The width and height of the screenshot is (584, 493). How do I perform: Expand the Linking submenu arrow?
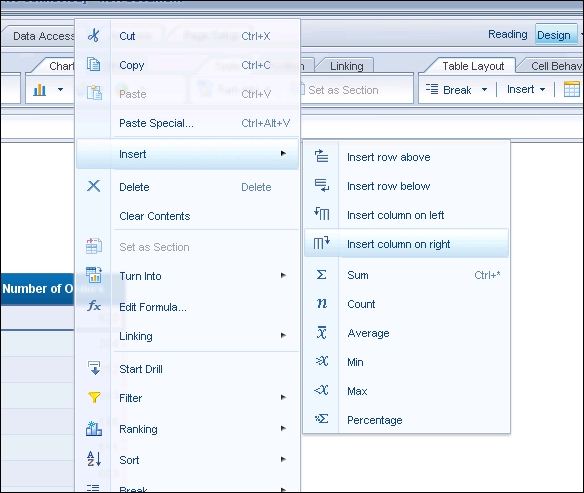click(x=283, y=335)
